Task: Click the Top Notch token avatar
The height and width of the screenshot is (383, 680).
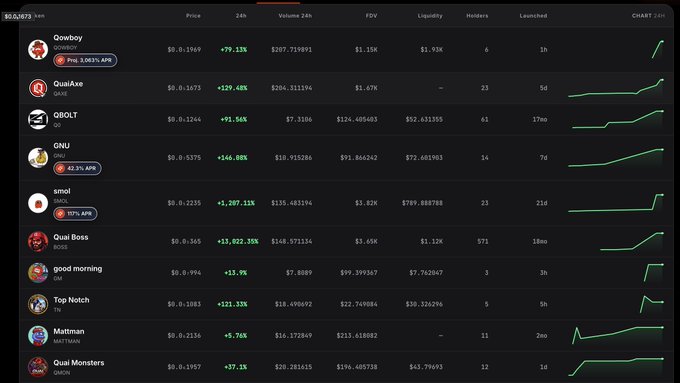Action: [x=38, y=304]
